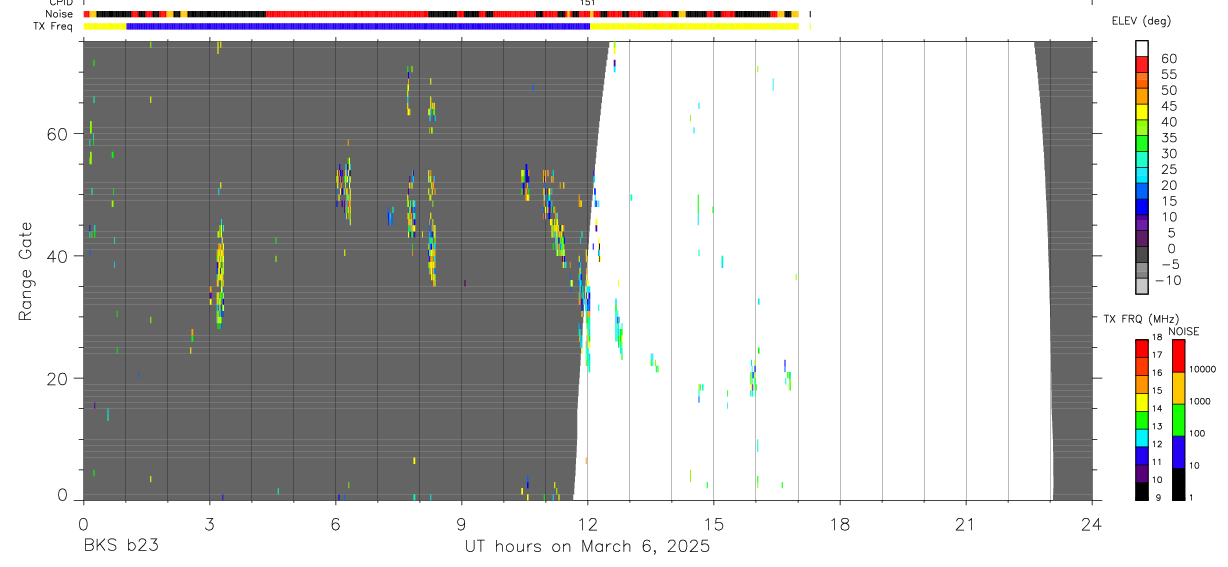This screenshot has width=1228, height=567.
Task: Click the 'UT hours on March 6, 2025' label
Action: (587, 547)
